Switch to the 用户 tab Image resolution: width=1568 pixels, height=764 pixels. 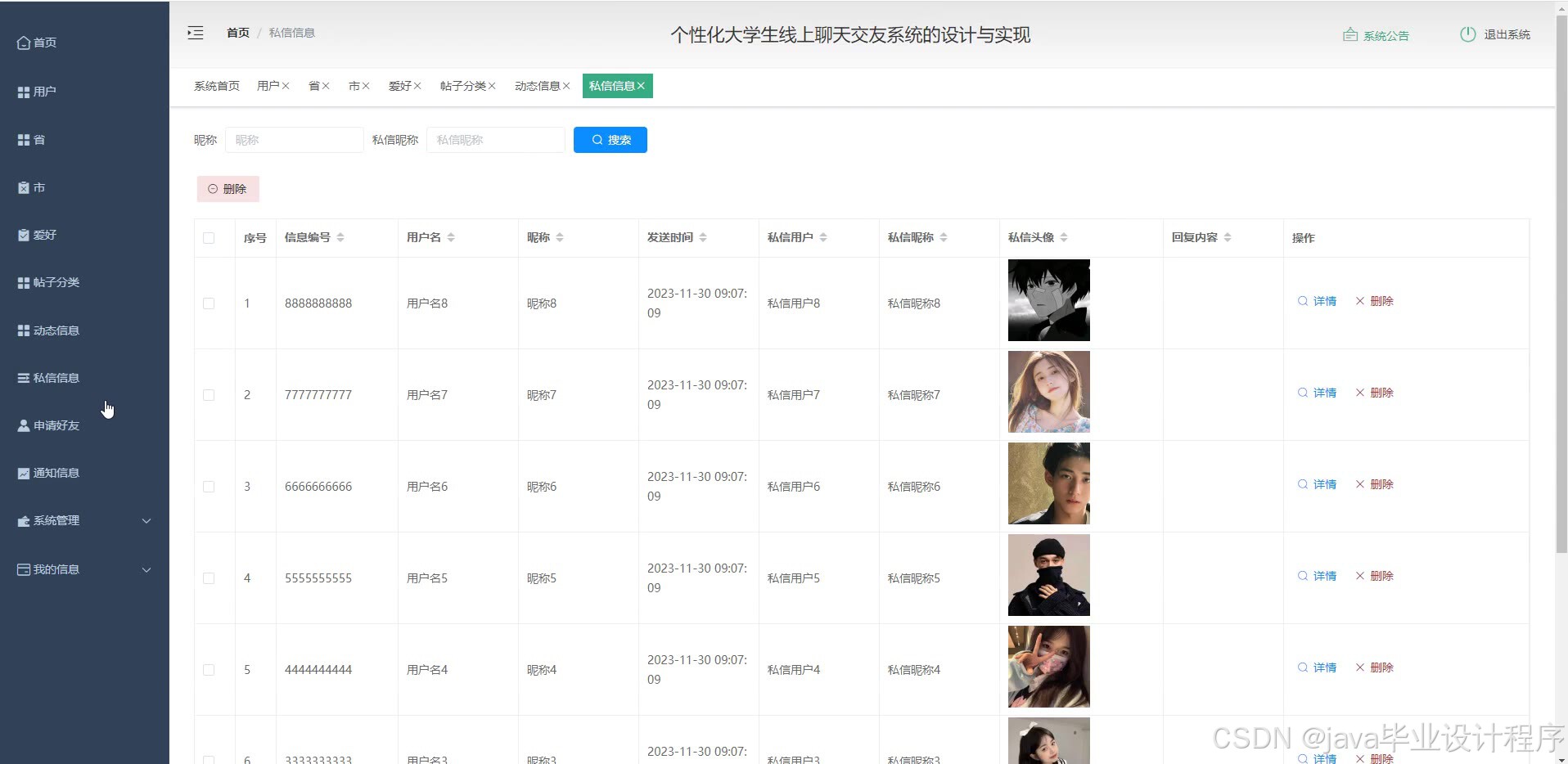click(268, 86)
